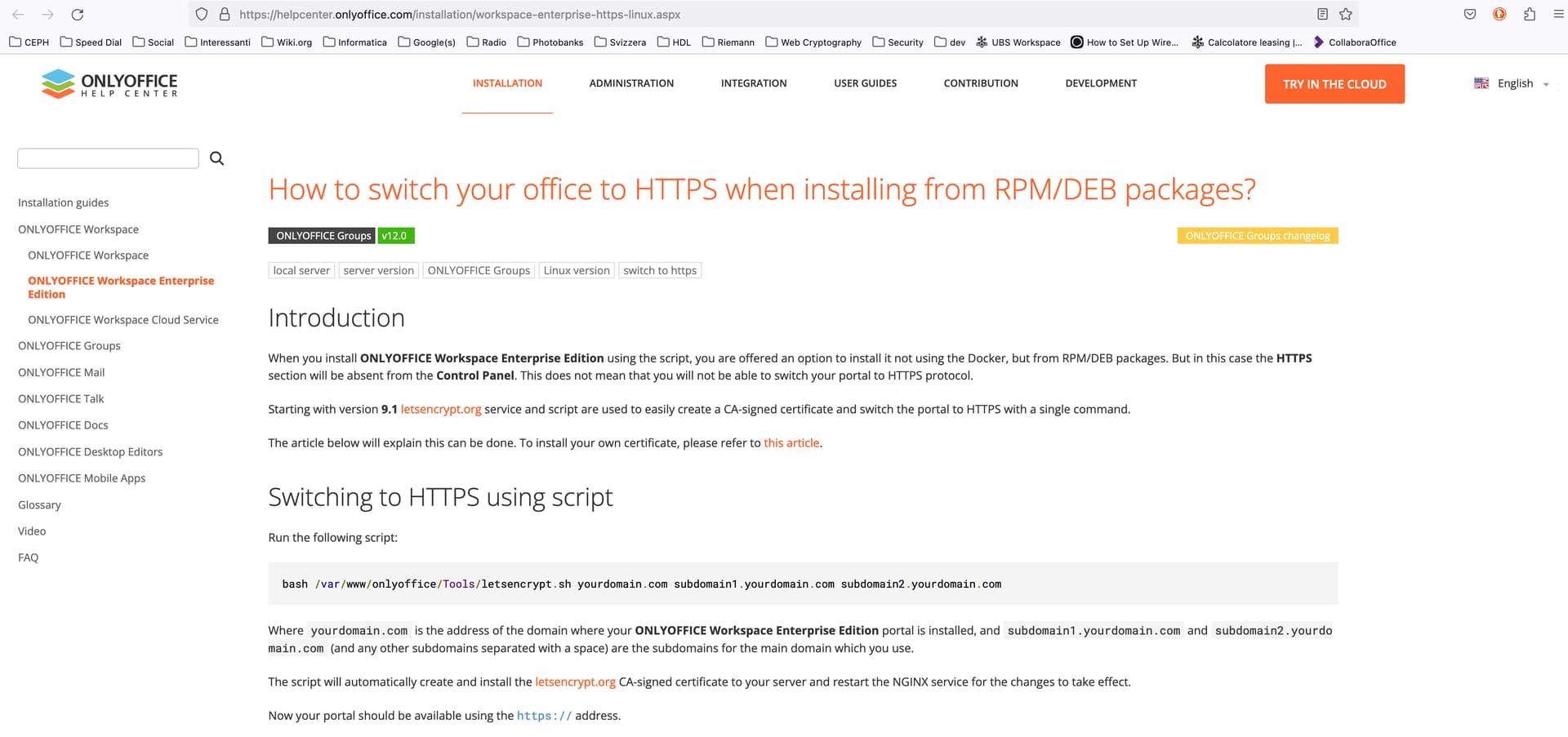
Task: Open the CollaboraOffice bookmark
Action: 1355,42
